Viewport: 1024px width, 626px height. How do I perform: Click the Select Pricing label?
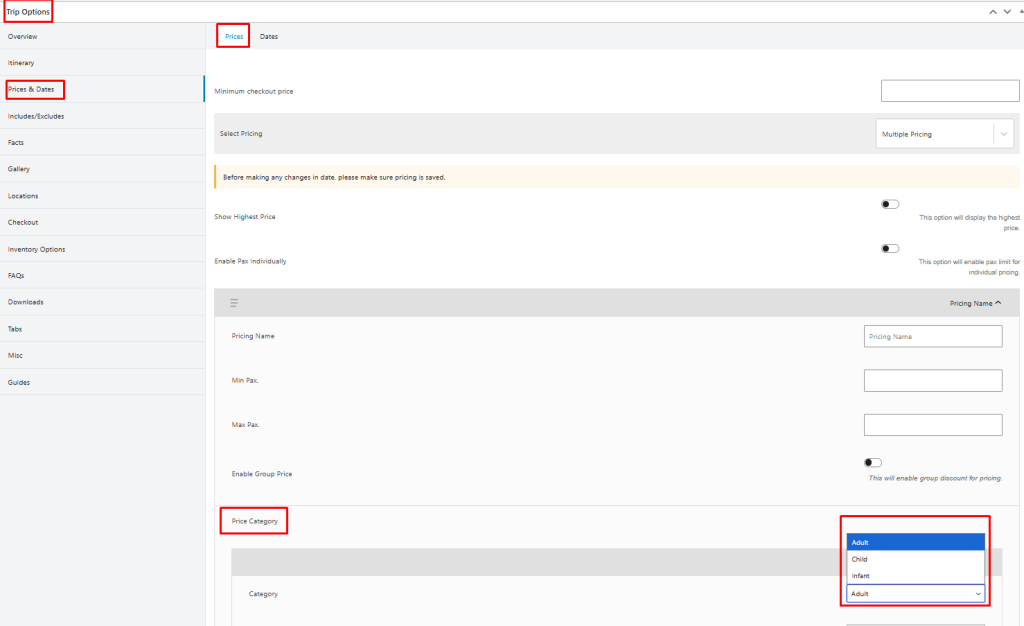pyautogui.click(x=241, y=133)
